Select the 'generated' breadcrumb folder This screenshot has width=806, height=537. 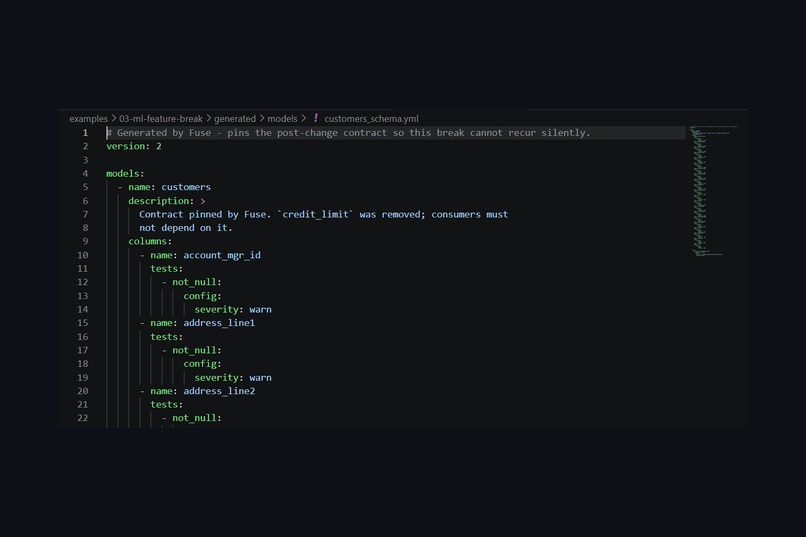[235, 119]
